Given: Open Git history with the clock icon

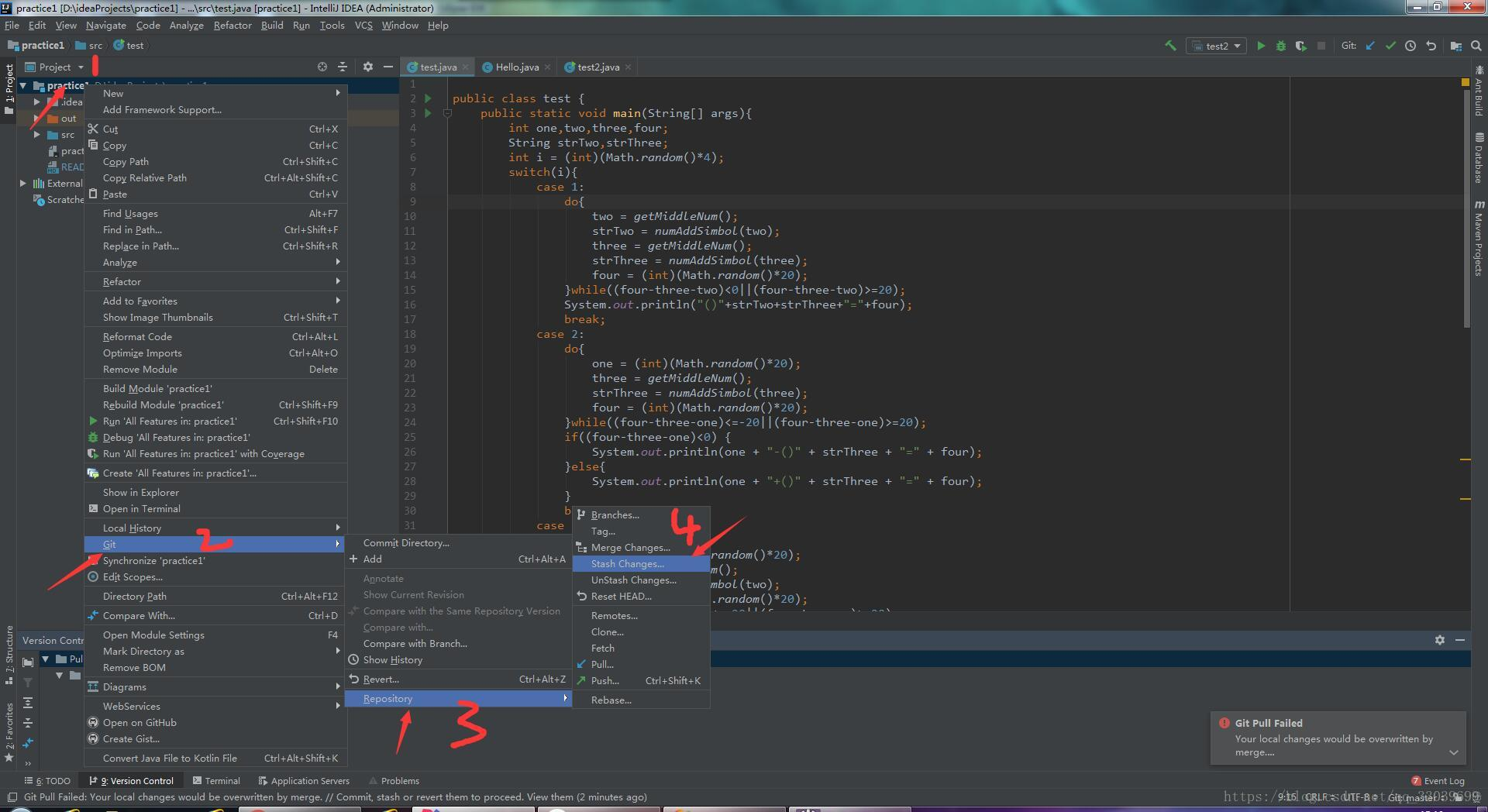Looking at the screenshot, I should [x=1410, y=46].
